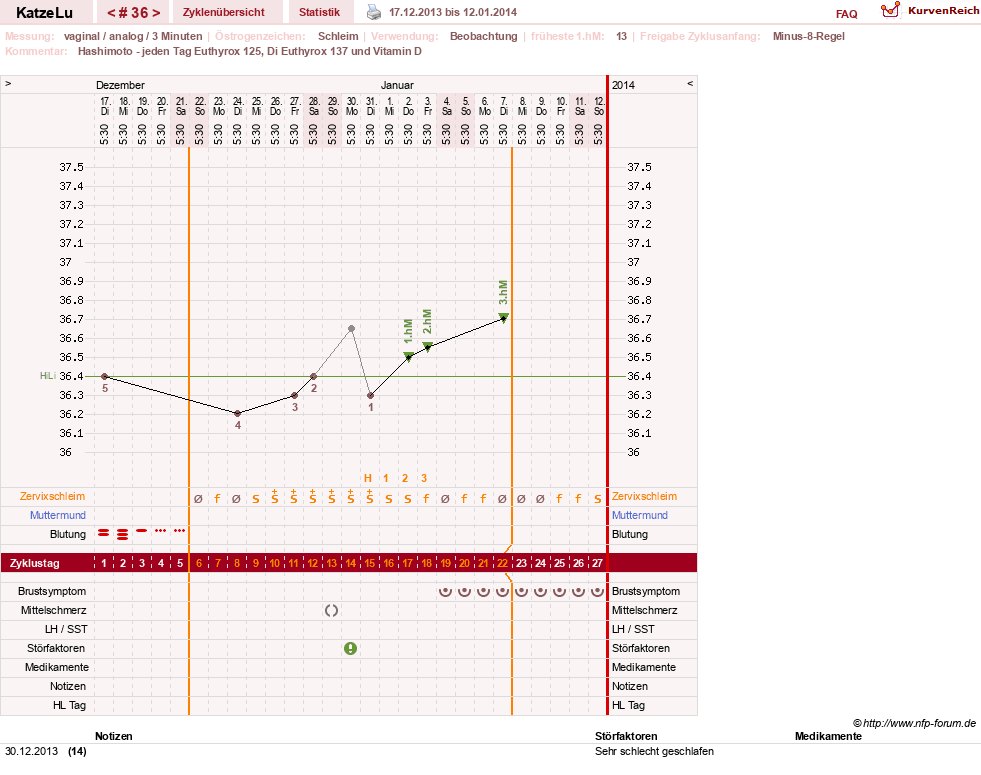981x775 pixels.
Task: Click the Minus-8-Regel value
Action: point(808,36)
